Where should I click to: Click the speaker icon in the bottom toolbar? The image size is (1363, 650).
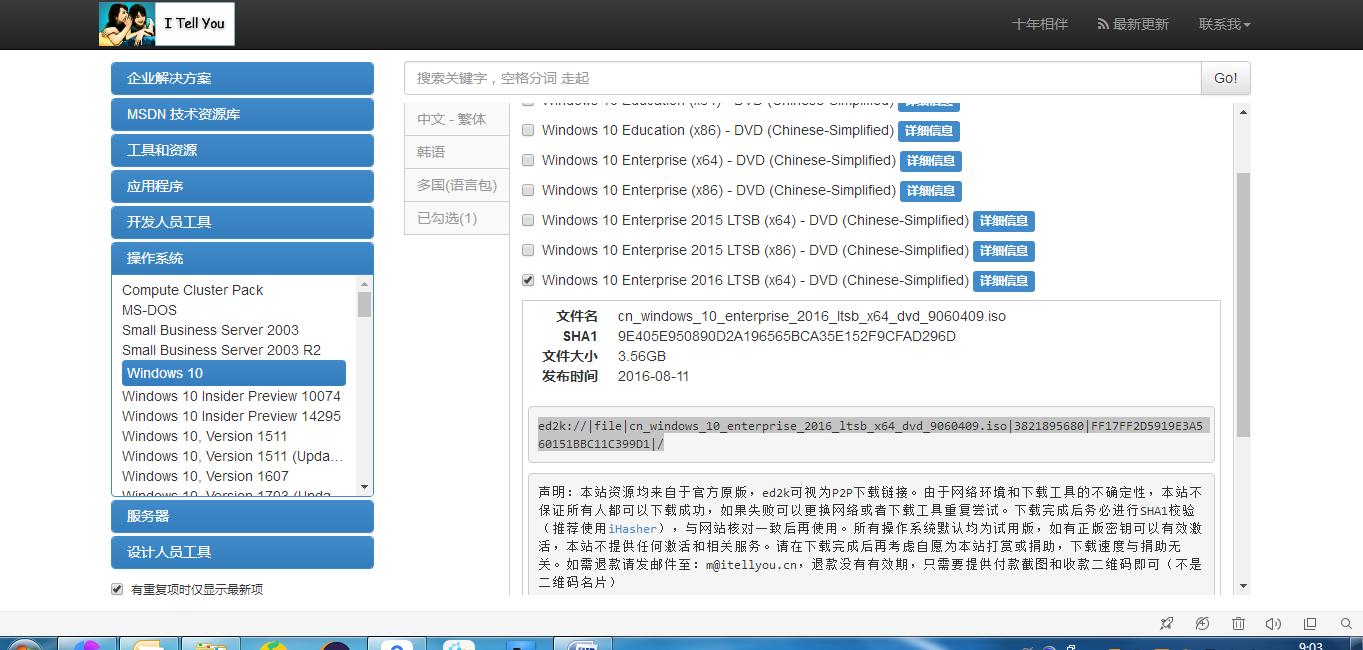(1273, 623)
